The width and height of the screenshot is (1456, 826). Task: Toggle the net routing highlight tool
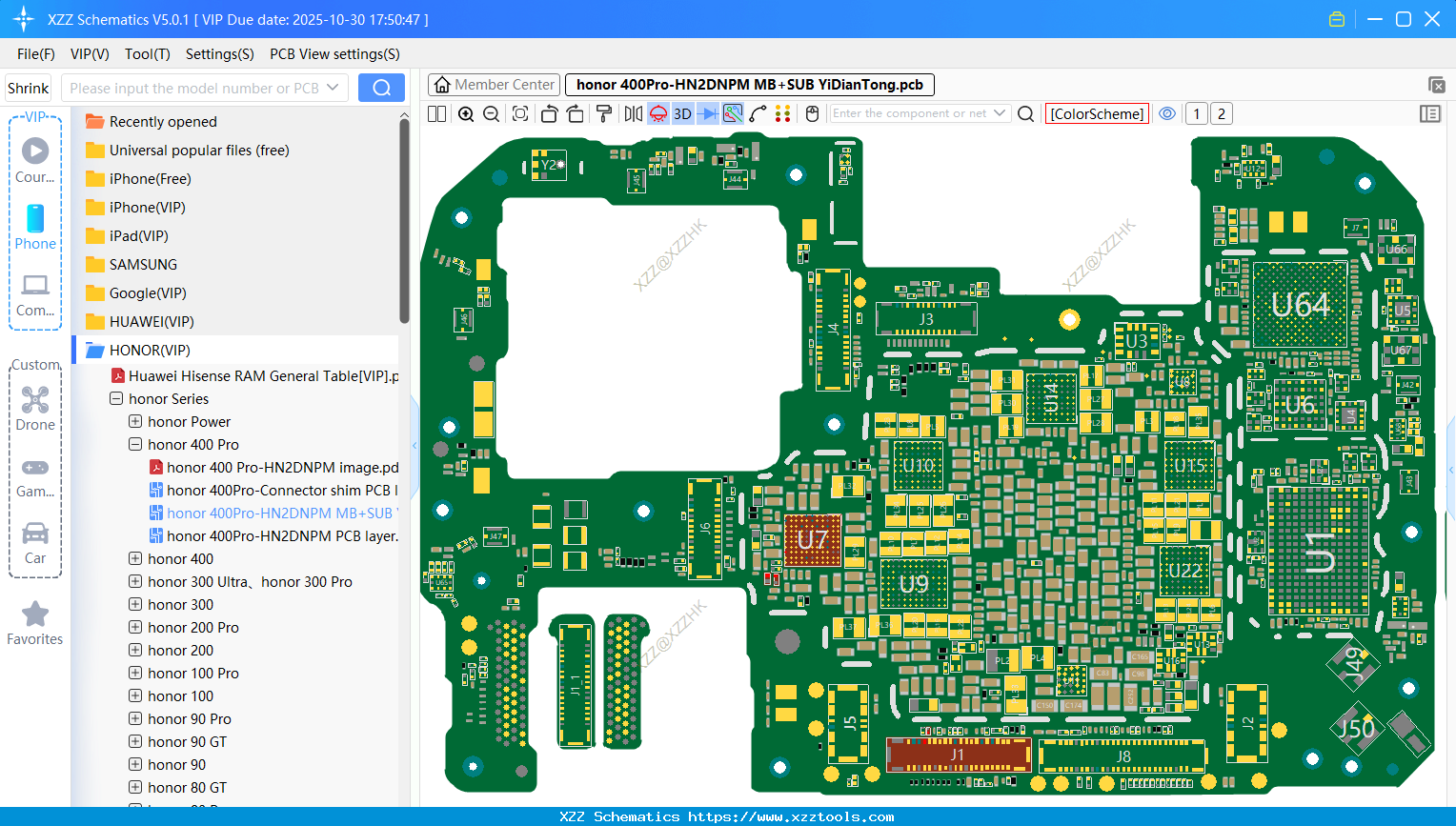[x=733, y=113]
